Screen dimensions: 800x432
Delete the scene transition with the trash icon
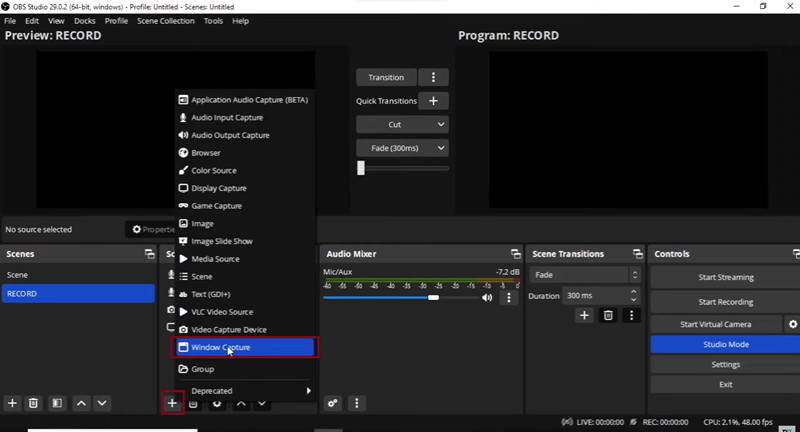point(608,315)
